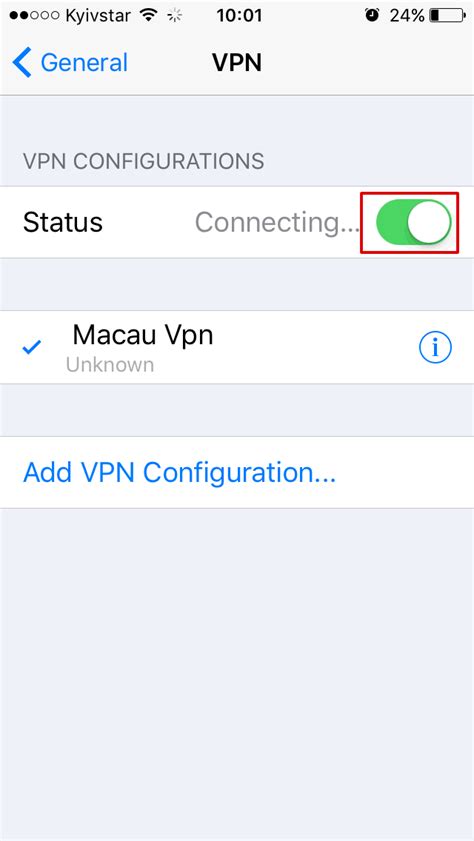
Task: Tap the blue checkmark beside Macau Vpn
Action: click(x=32, y=348)
